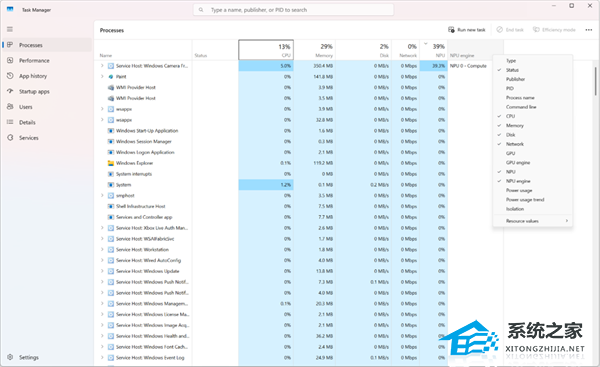
Task: Select PID in the column menu
Action: coord(533,88)
